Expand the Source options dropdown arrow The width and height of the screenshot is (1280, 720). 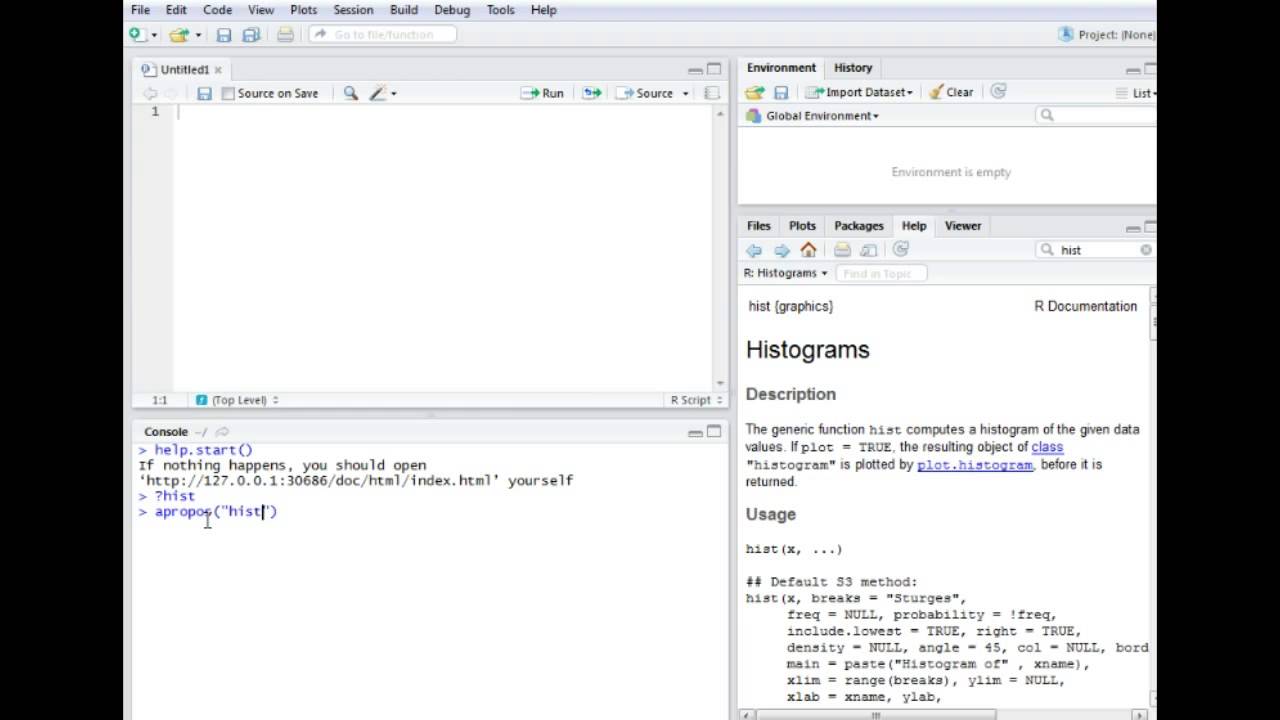(x=685, y=93)
